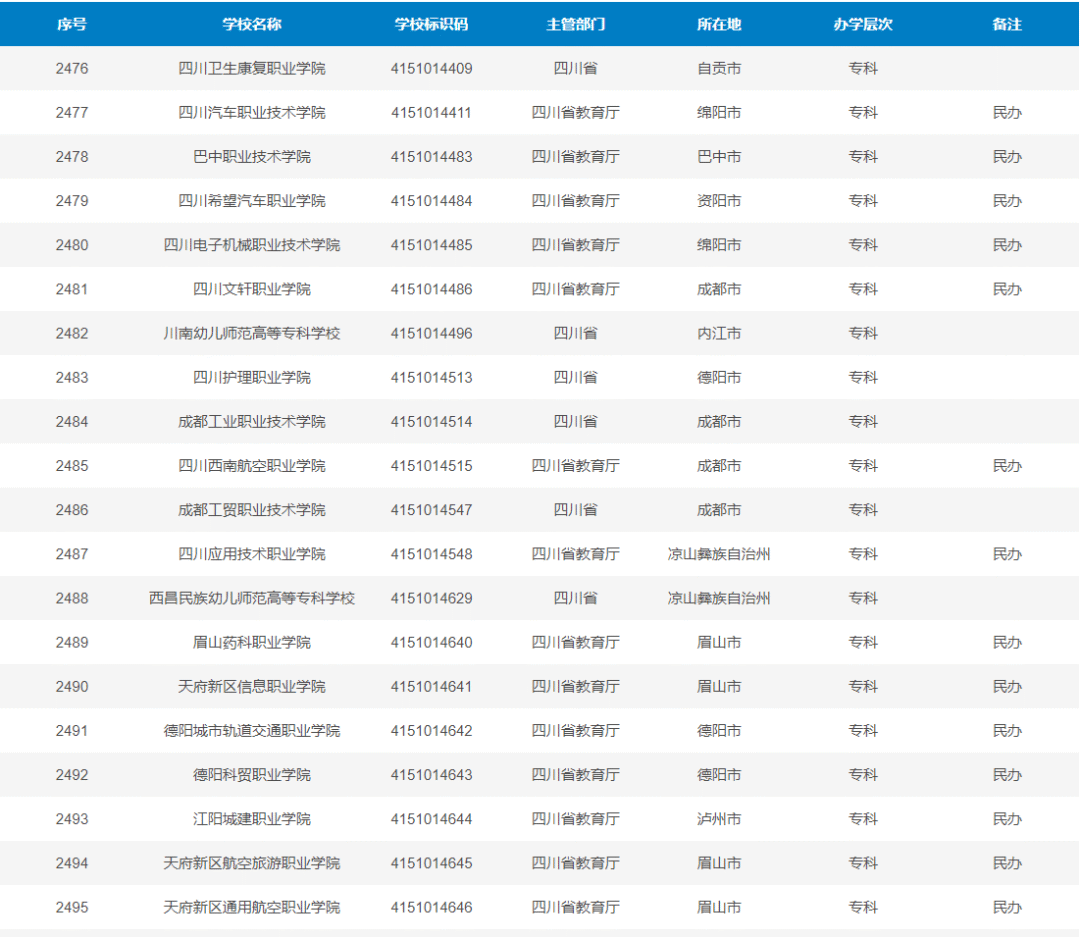Click the code 4151014496

click(431, 333)
